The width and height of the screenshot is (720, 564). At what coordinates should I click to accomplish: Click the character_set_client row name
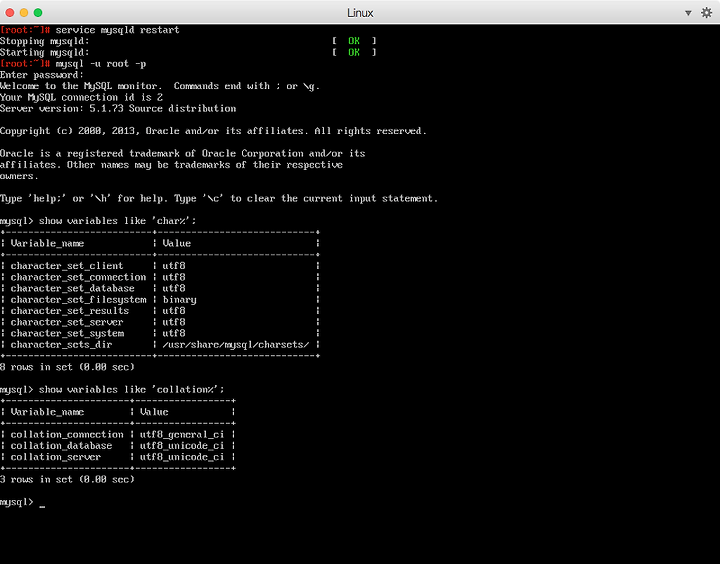pos(67,266)
